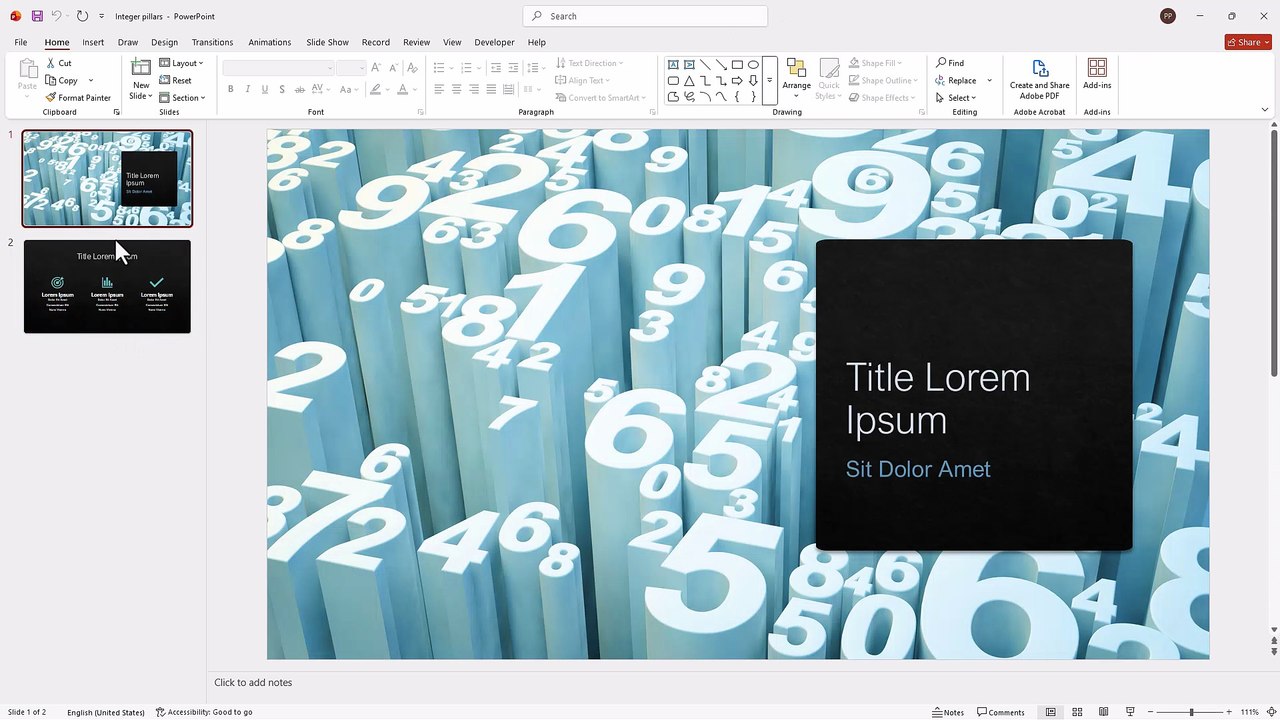This screenshot has width=1280, height=720.
Task: Open the Layout dropdown
Action: [x=181, y=63]
